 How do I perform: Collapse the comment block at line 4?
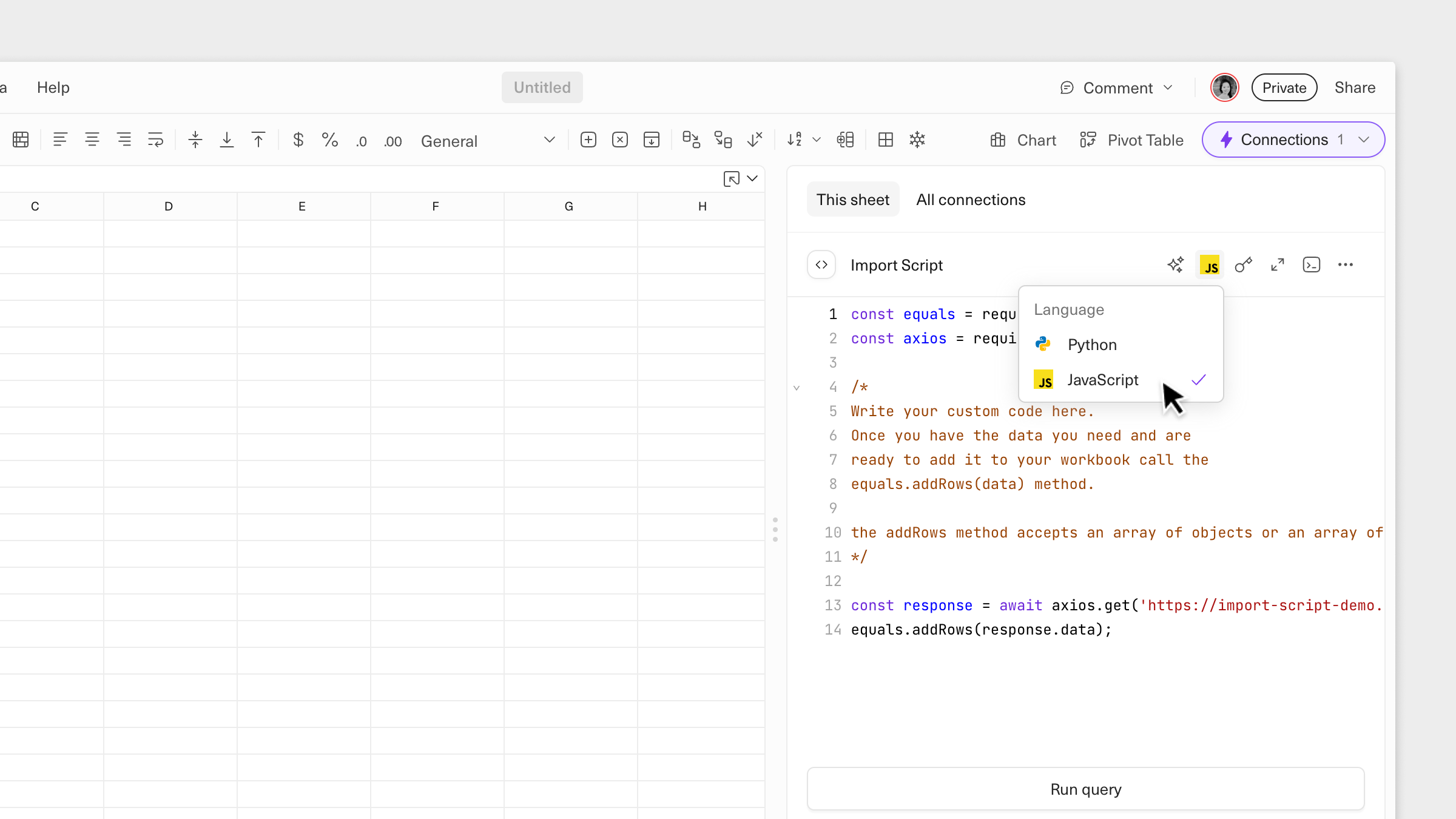point(797,387)
